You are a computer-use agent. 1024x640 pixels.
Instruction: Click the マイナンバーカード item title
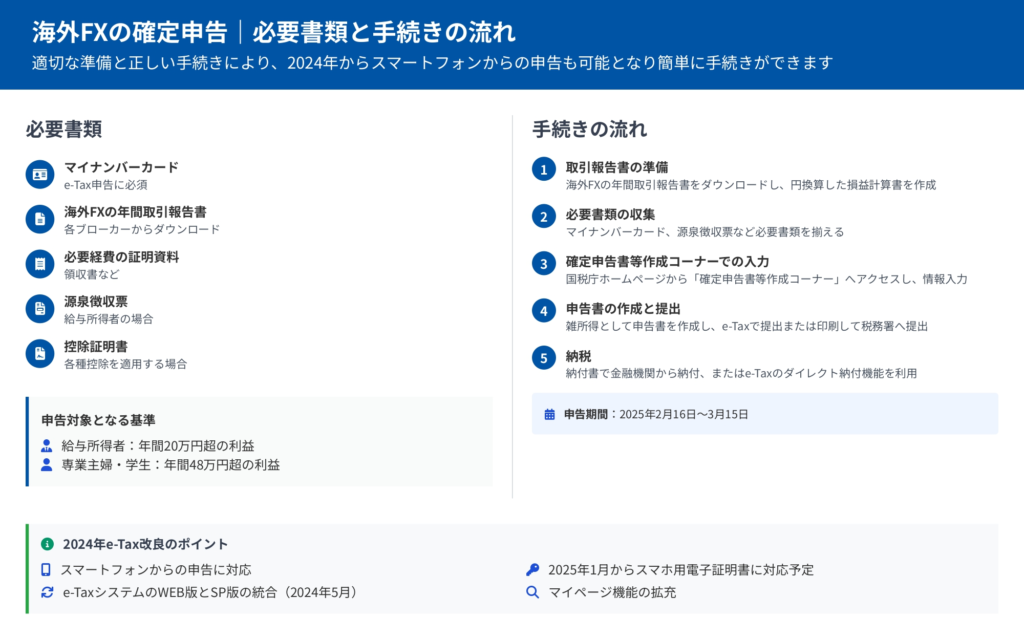[x=121, y=167]
